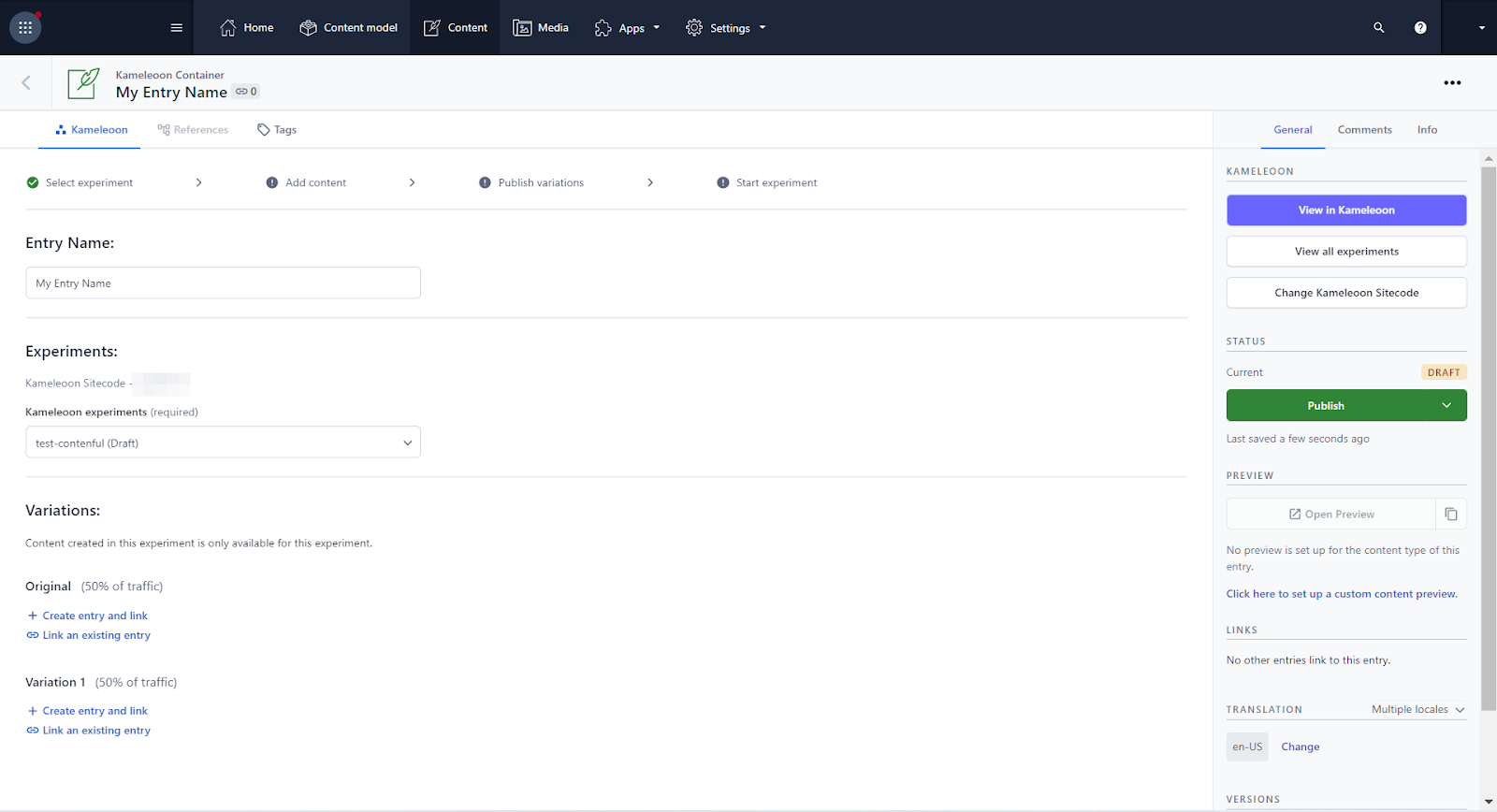Expand the Apps dropdown menu

[x=628, y=28]
